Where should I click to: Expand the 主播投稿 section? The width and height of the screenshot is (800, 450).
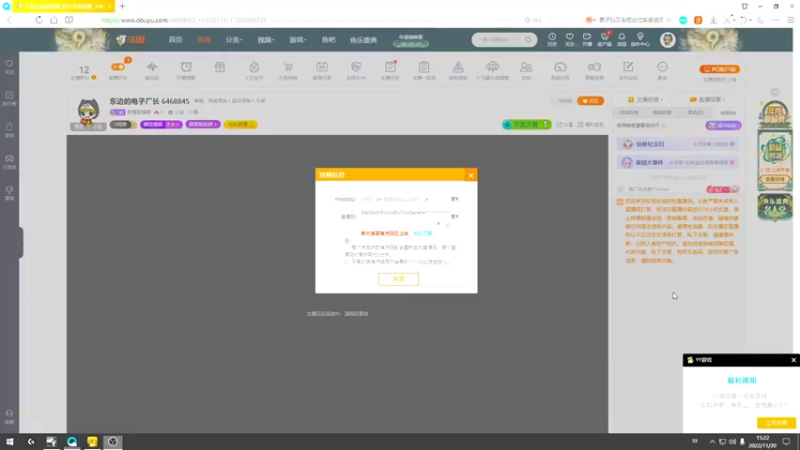645,99
